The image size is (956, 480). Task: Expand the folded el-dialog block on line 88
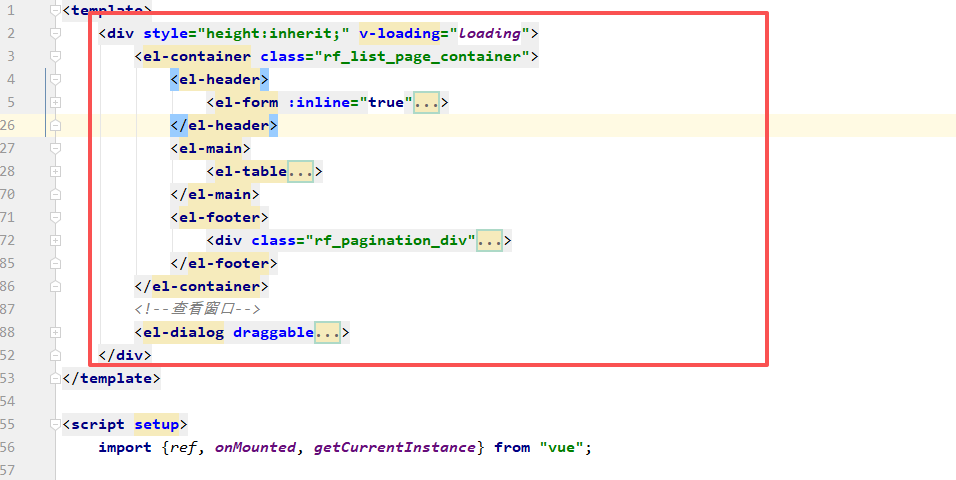click(56, 332)
